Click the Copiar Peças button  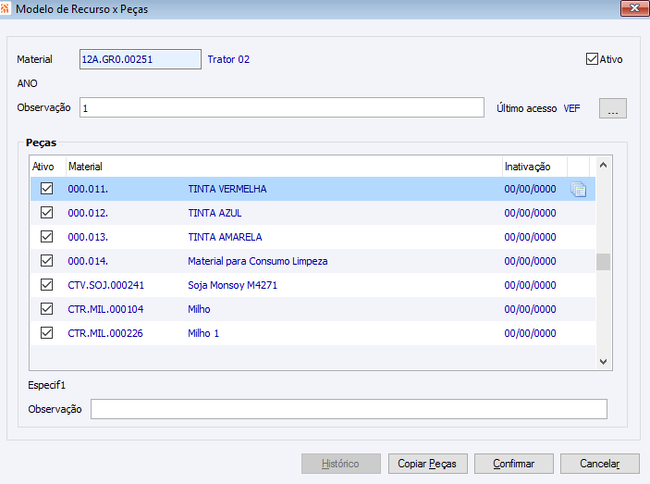[427, 464]
